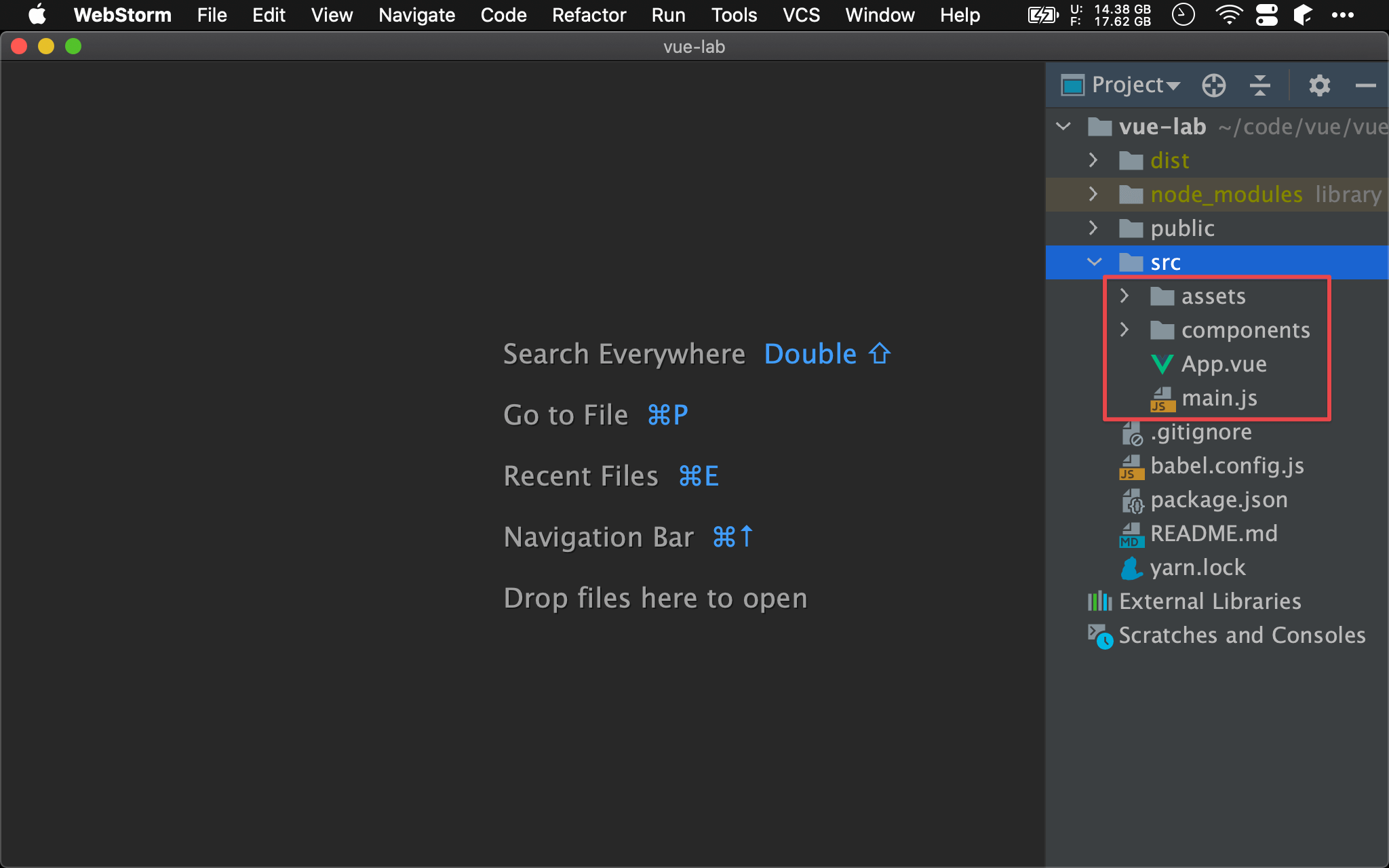Hide the Project panel with minus icon

[1365, 85]
